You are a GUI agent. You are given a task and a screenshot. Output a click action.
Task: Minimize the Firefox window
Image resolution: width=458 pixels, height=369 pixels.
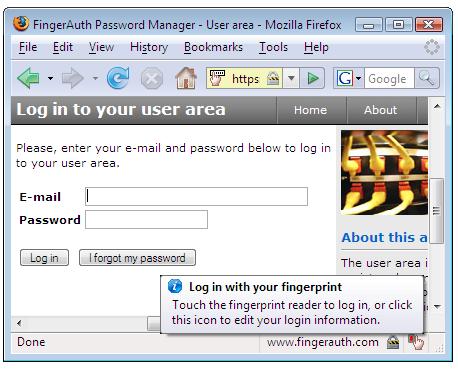coord(368,25)
